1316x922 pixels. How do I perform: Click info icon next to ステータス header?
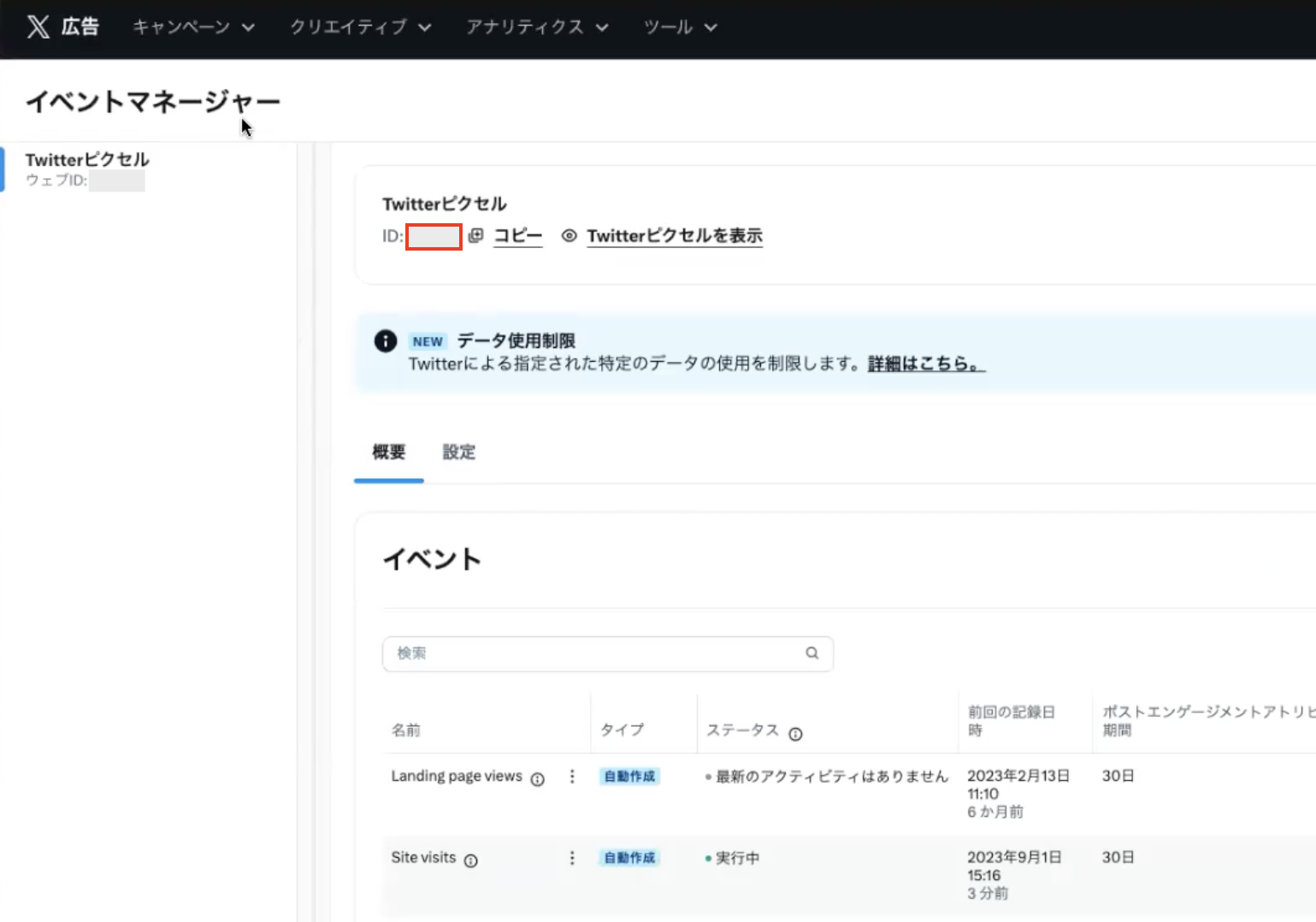[795, 734]
